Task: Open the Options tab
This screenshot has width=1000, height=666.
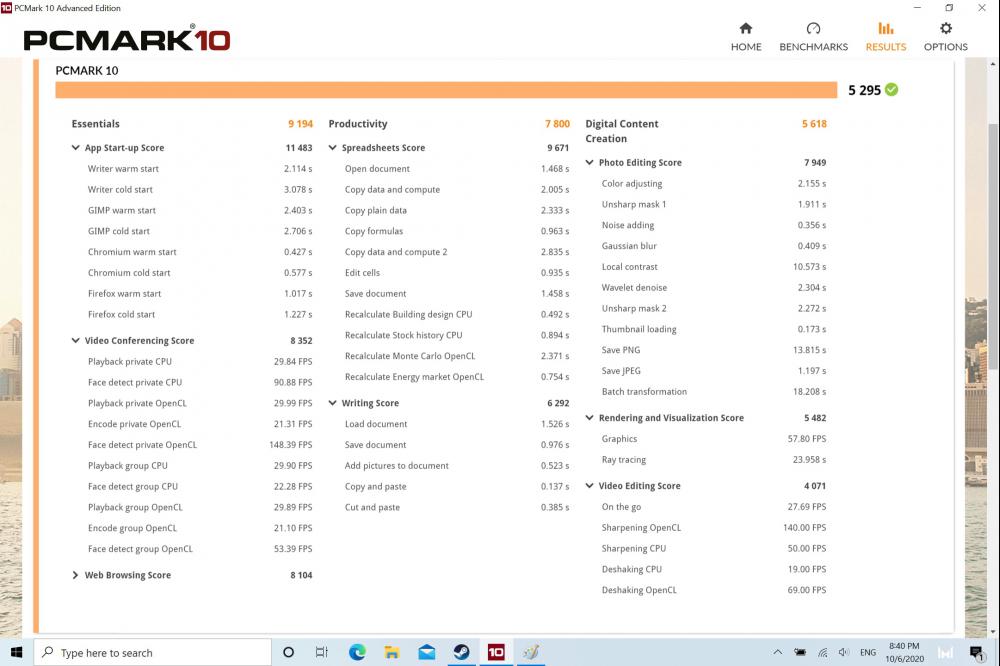Action: tap(945, 37)
